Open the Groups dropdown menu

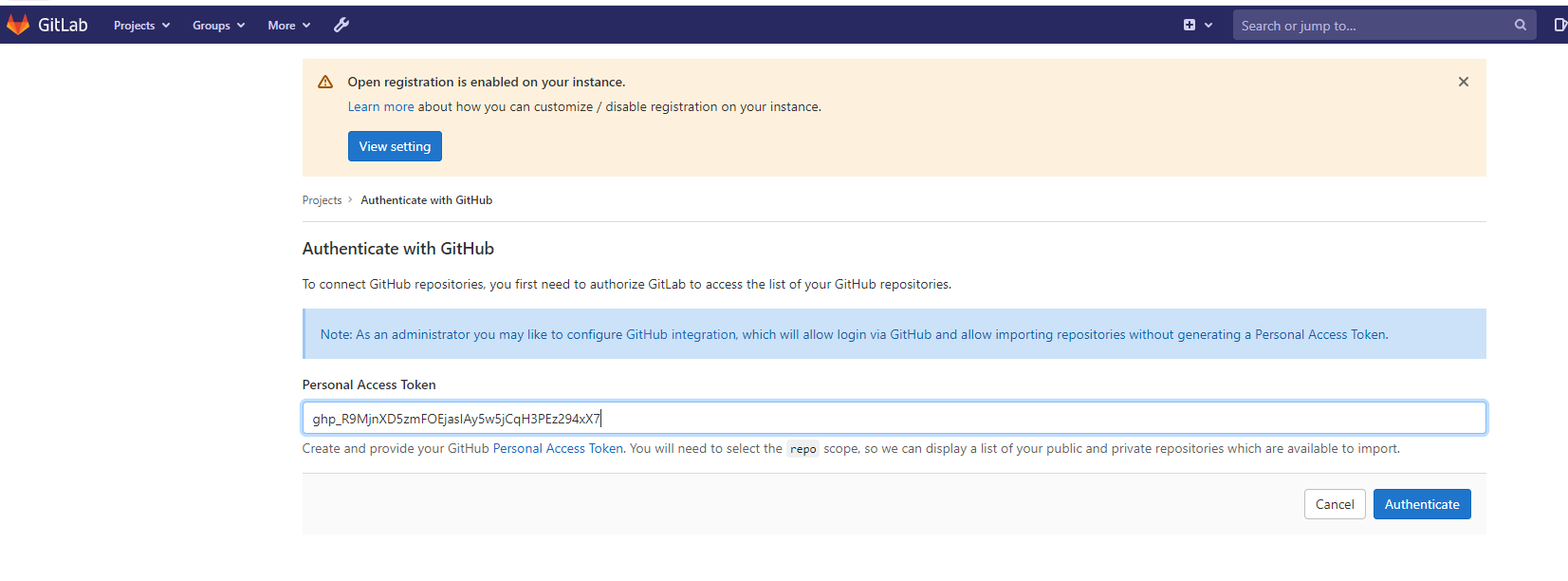[x=218, y=26]
